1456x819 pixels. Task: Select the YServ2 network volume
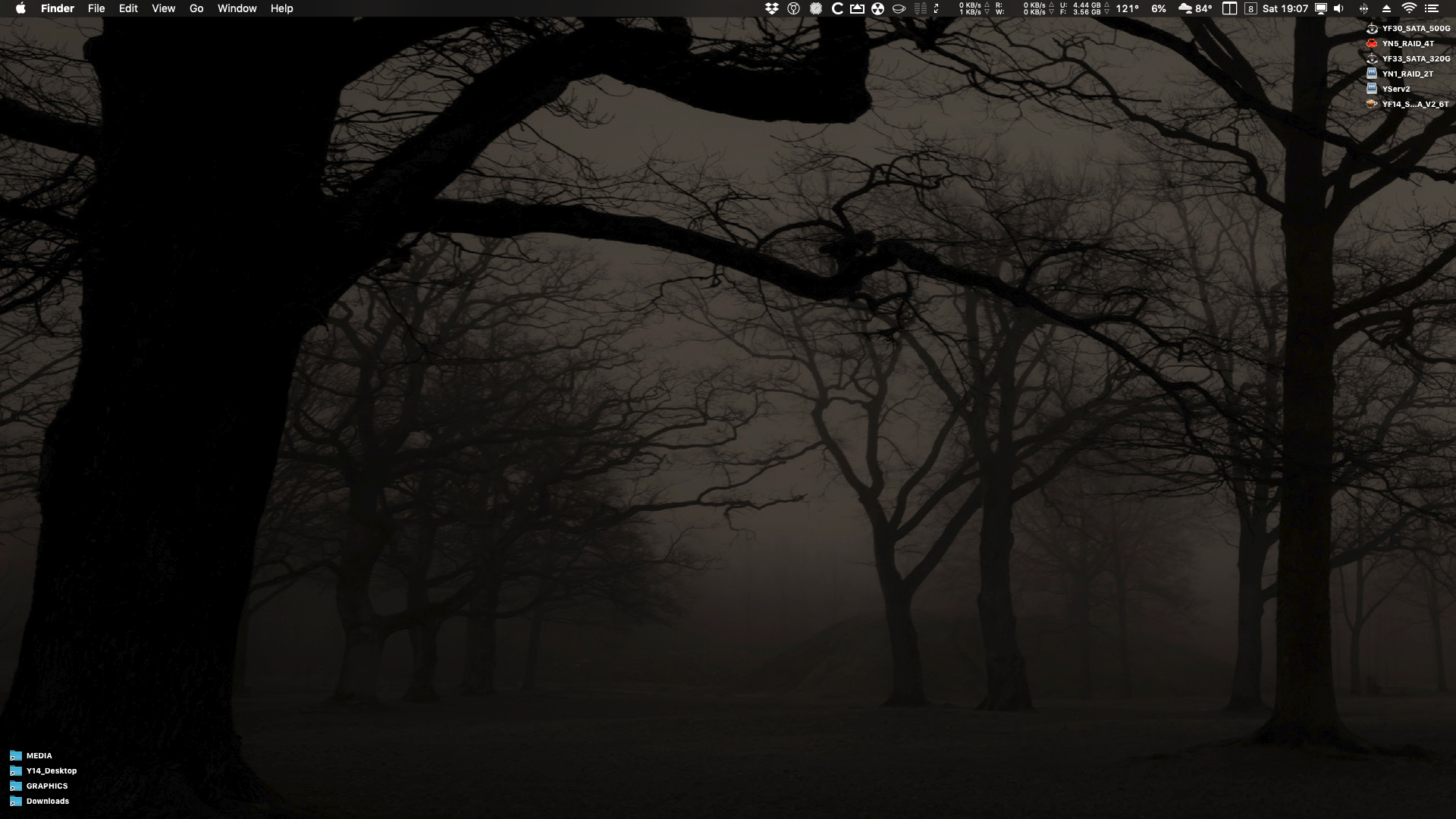point(1372,89)
